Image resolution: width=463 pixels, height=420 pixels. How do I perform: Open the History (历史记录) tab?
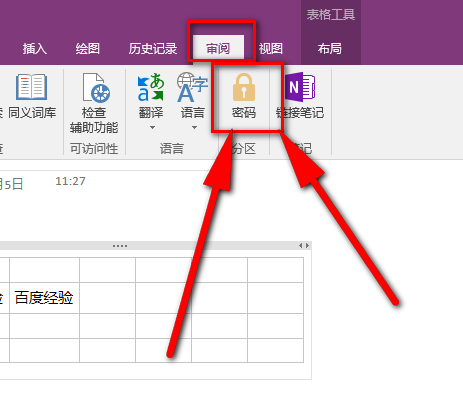[x=153, y=49]
